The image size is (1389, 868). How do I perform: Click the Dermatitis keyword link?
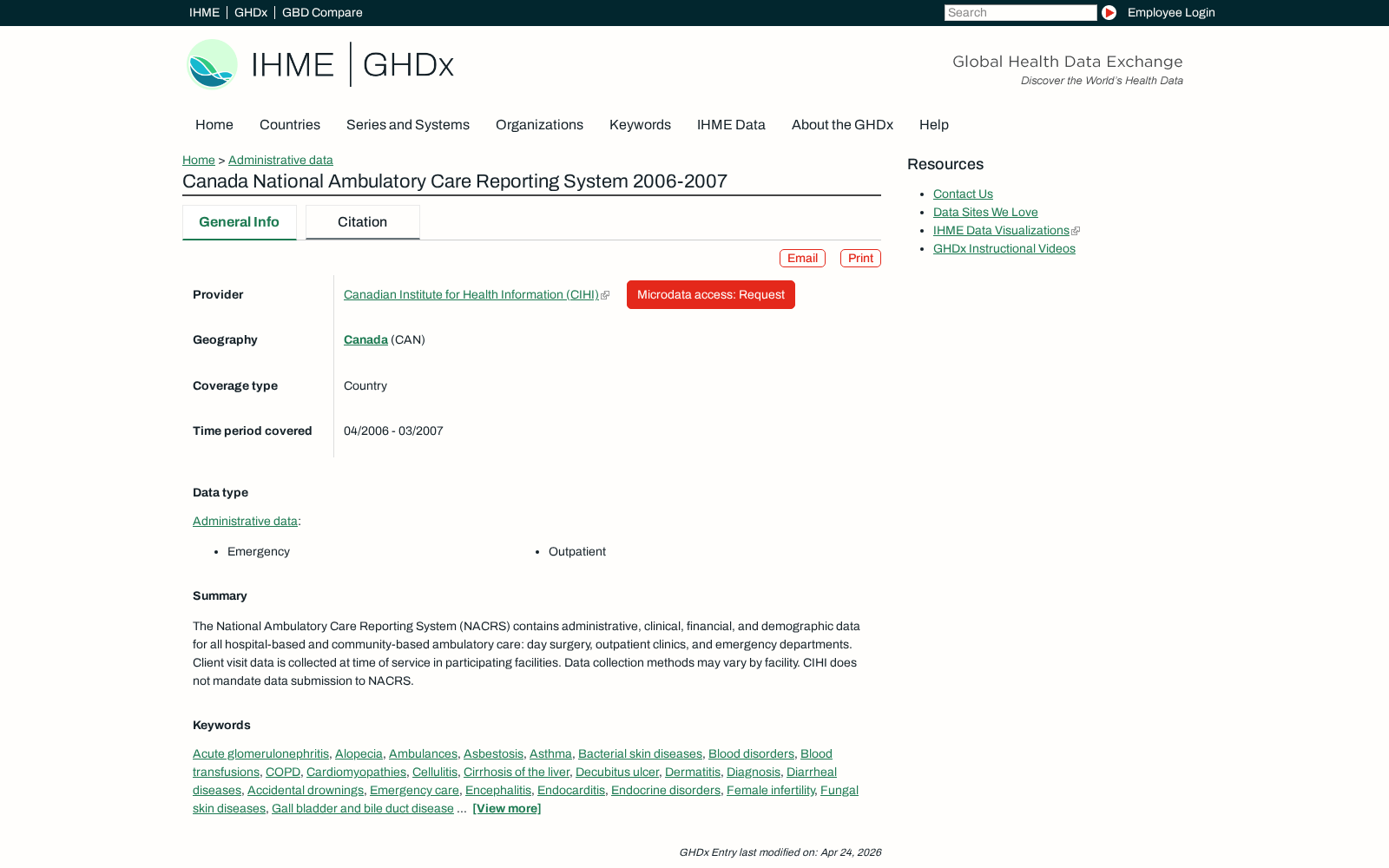[693, 772]
